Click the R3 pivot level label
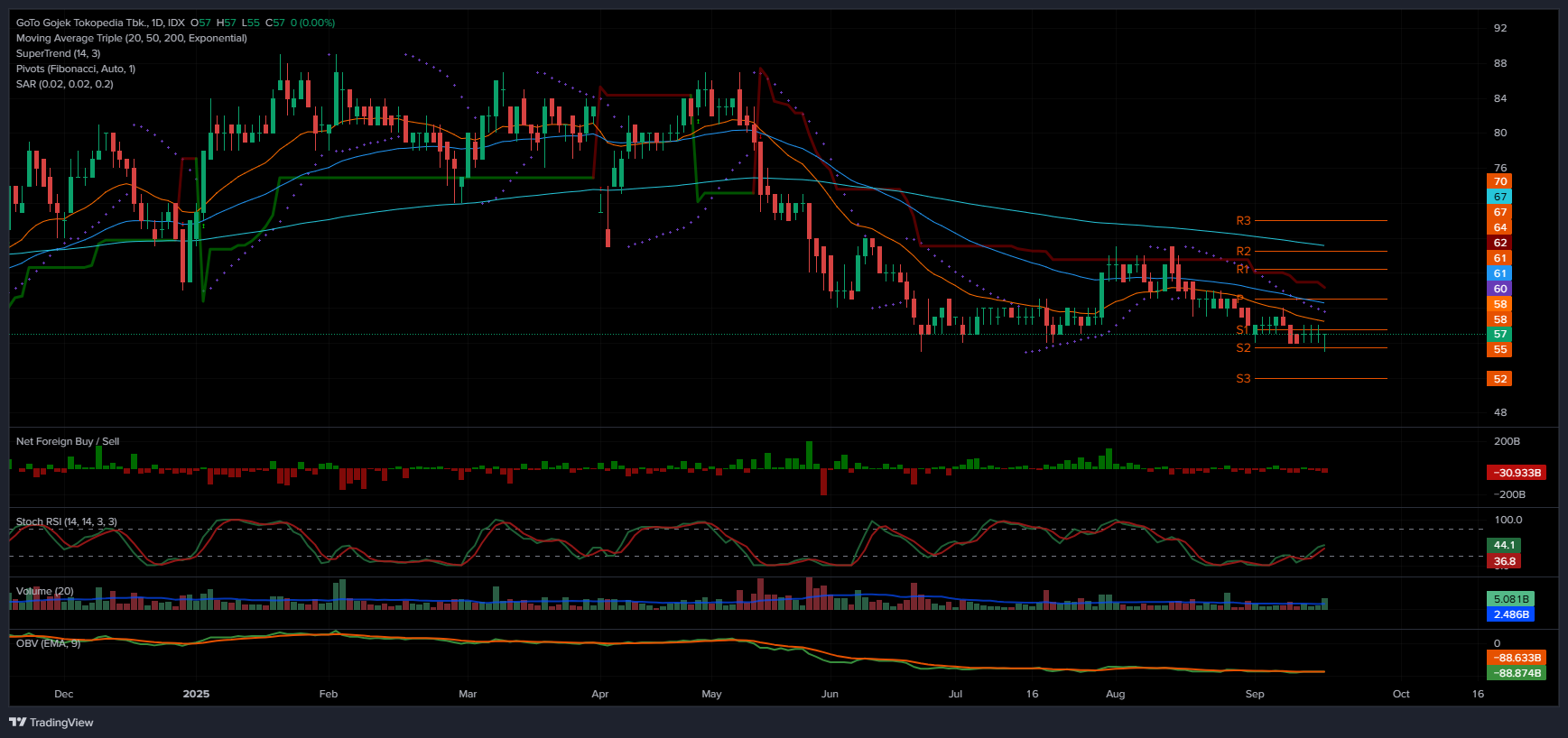This screenshot has width=1568, height=738. click(1243, 221)
